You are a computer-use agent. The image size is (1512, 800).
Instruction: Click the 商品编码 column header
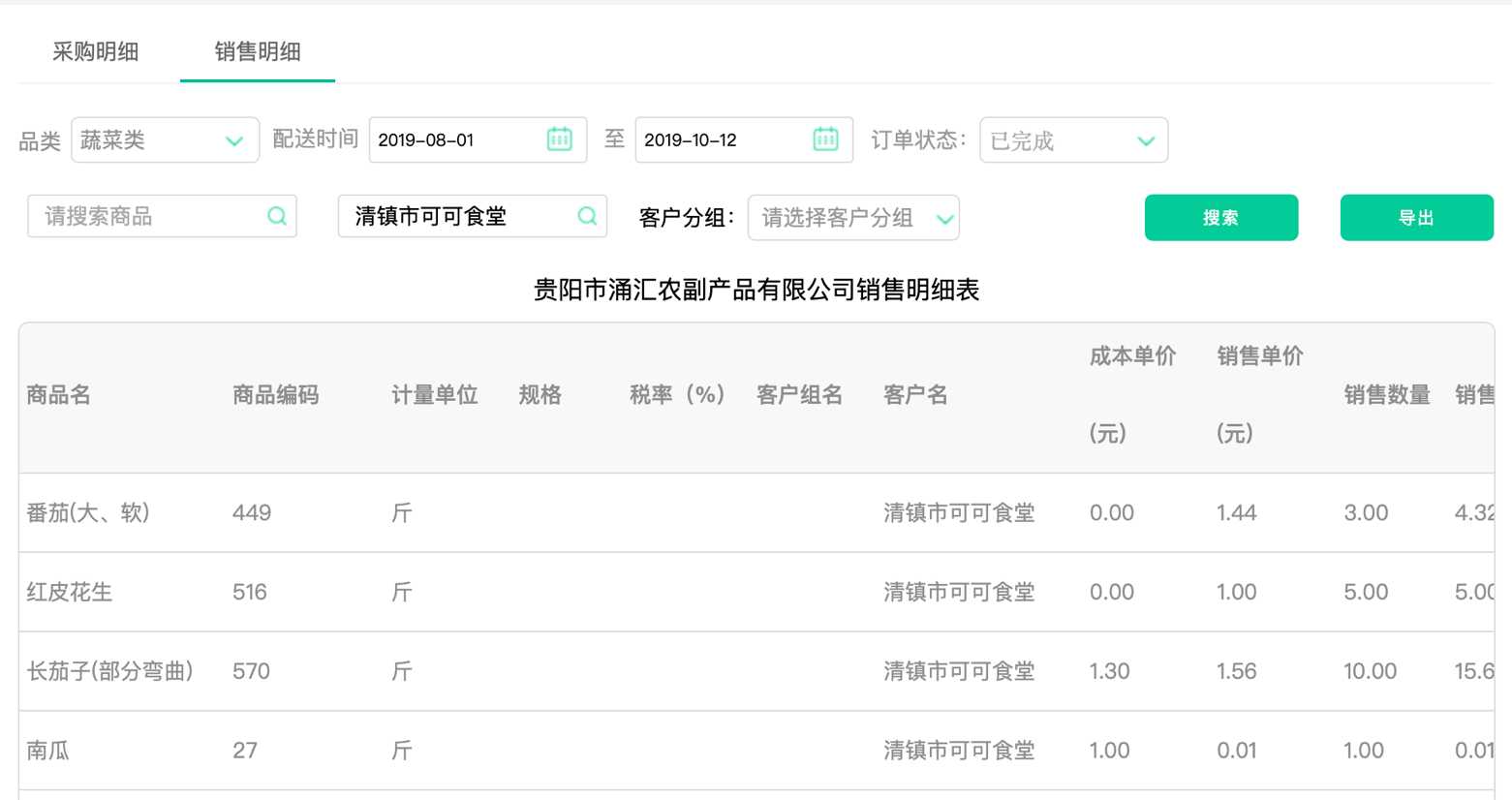coord(276,395)
